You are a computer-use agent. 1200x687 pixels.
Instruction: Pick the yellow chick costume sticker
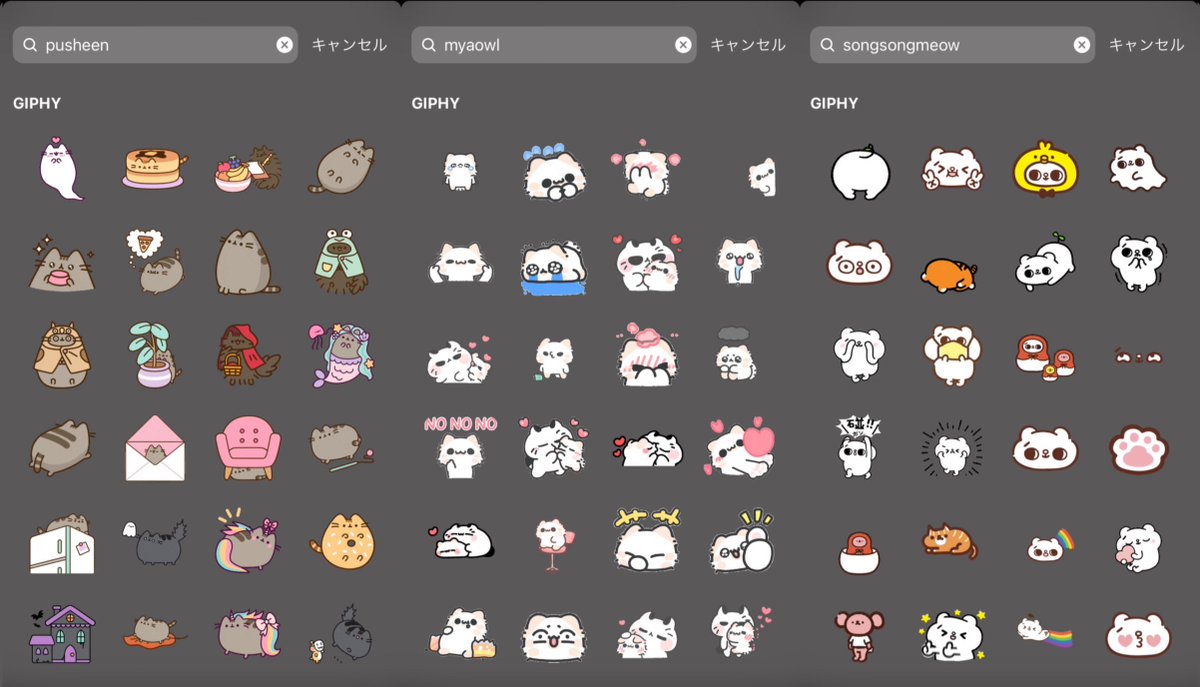[x=1044, y=169]
